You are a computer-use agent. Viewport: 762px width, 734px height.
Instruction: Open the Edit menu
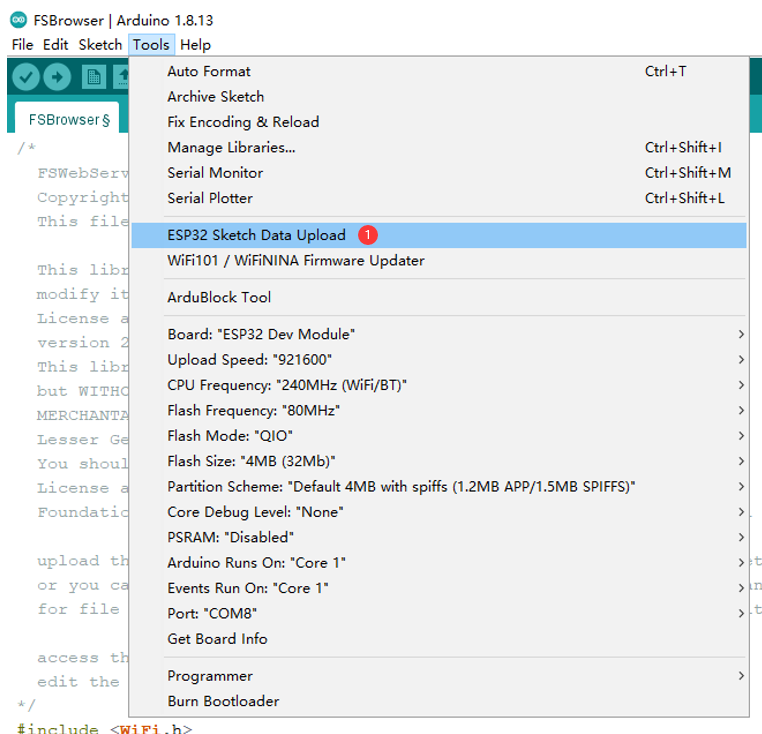[55, 45]
